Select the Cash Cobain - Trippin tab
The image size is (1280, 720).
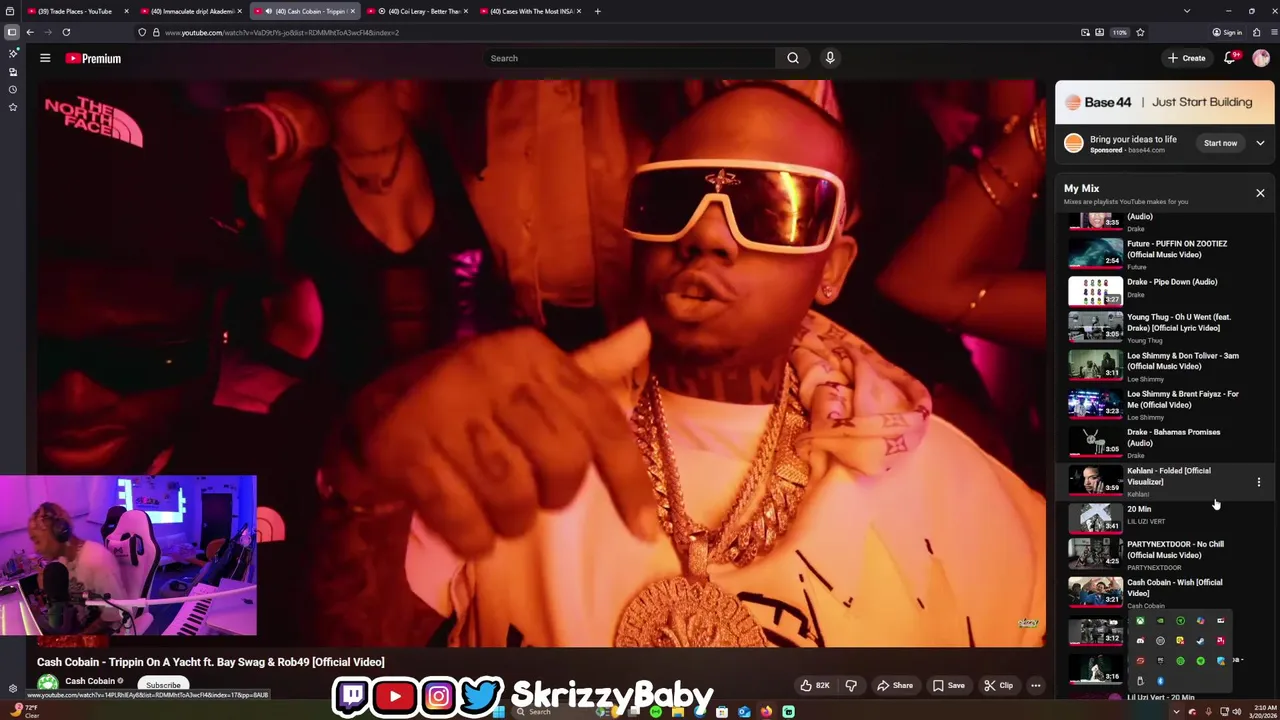tap(303, 11)
